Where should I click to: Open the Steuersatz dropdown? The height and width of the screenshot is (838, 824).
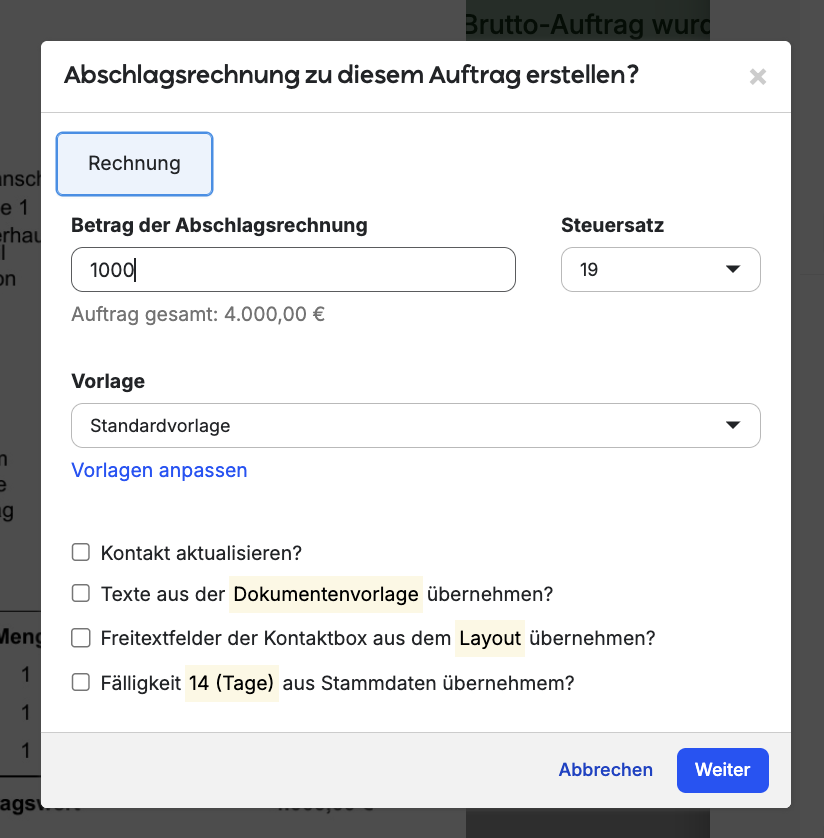coord(660,270)
